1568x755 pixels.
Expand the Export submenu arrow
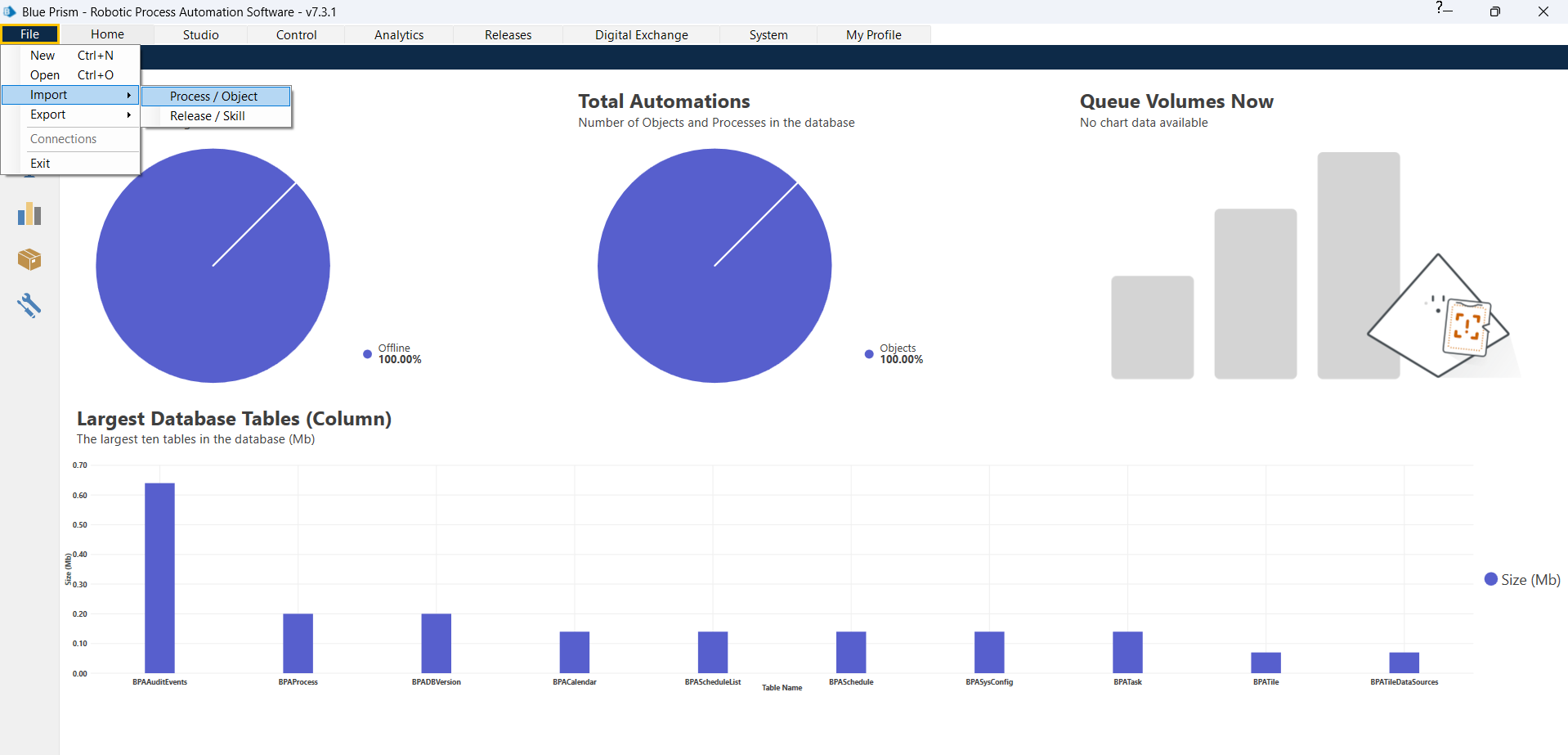click(129, 115)
